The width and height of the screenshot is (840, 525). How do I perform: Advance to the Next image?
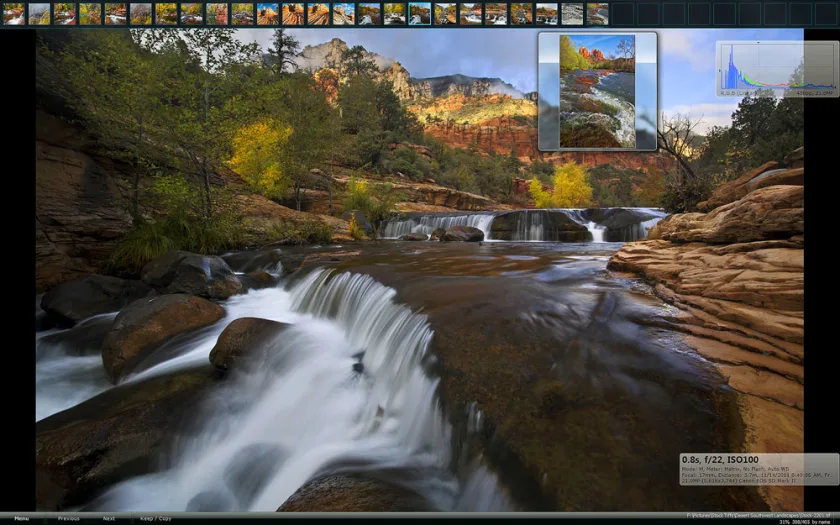(x=109, y=519)
